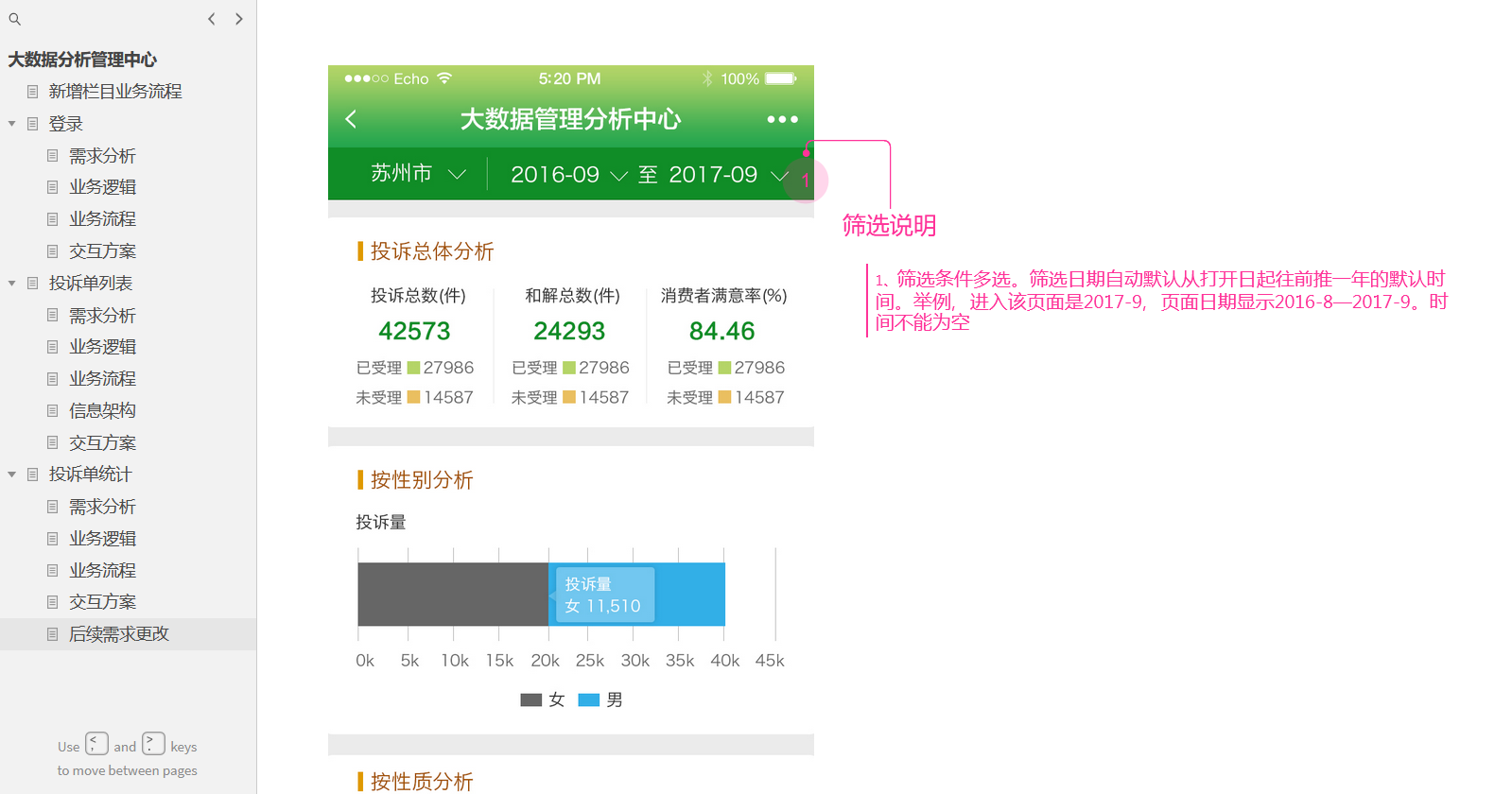The image size is (1512, 794).
Task: Go to previous page with left chevron
Action: tap(212, 19)
